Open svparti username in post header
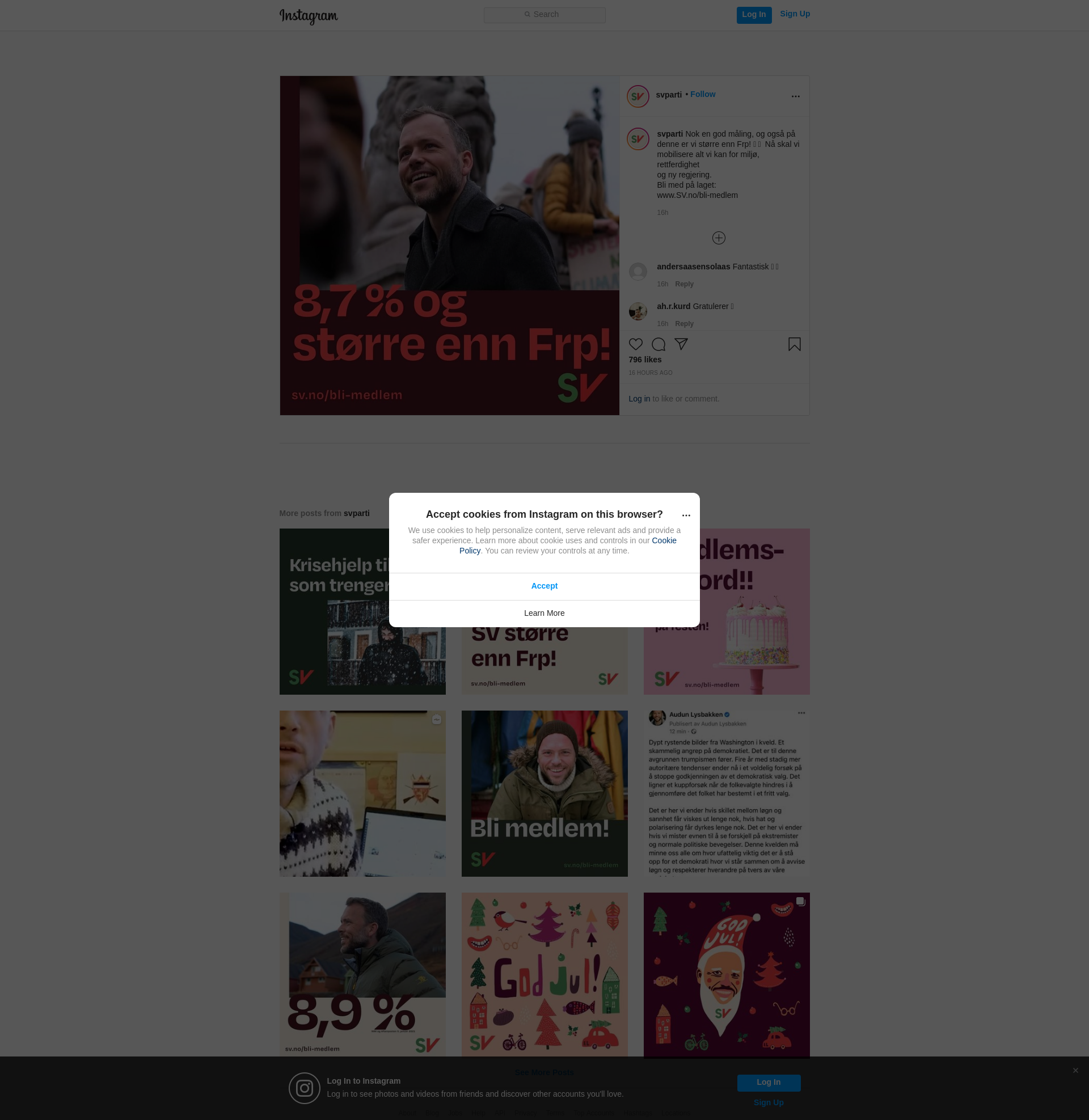 tap(669, 95)
